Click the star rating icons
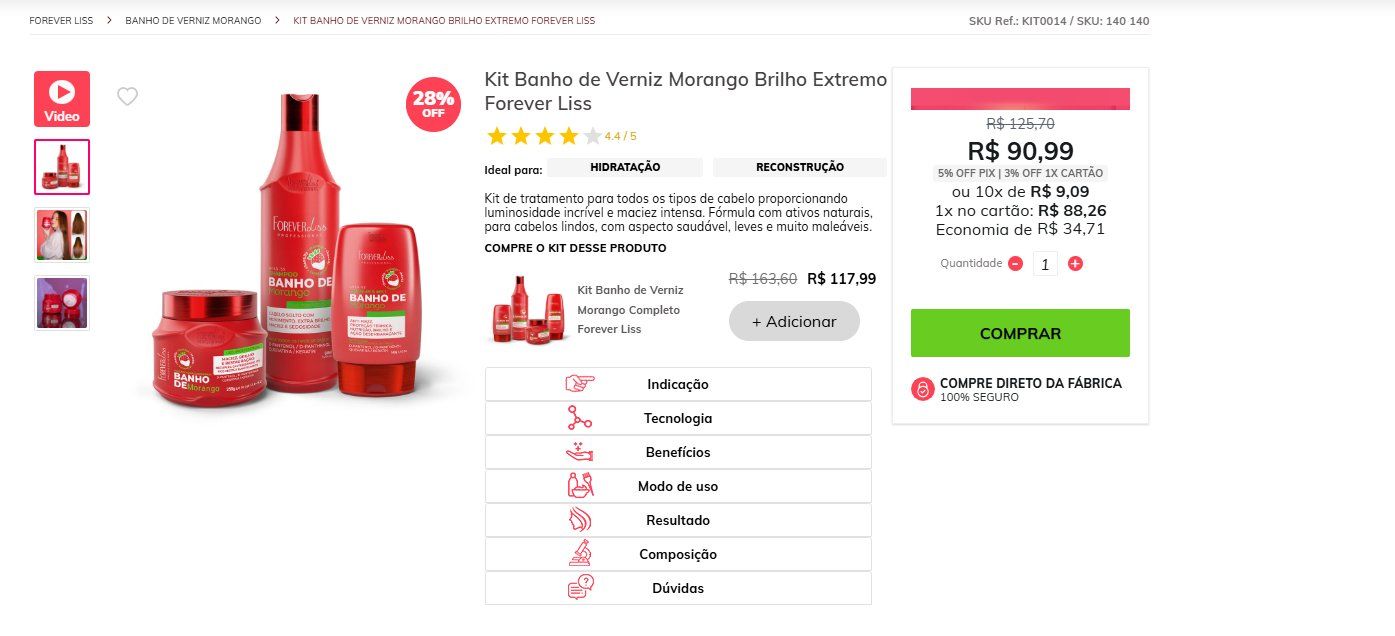 [544, 136]
